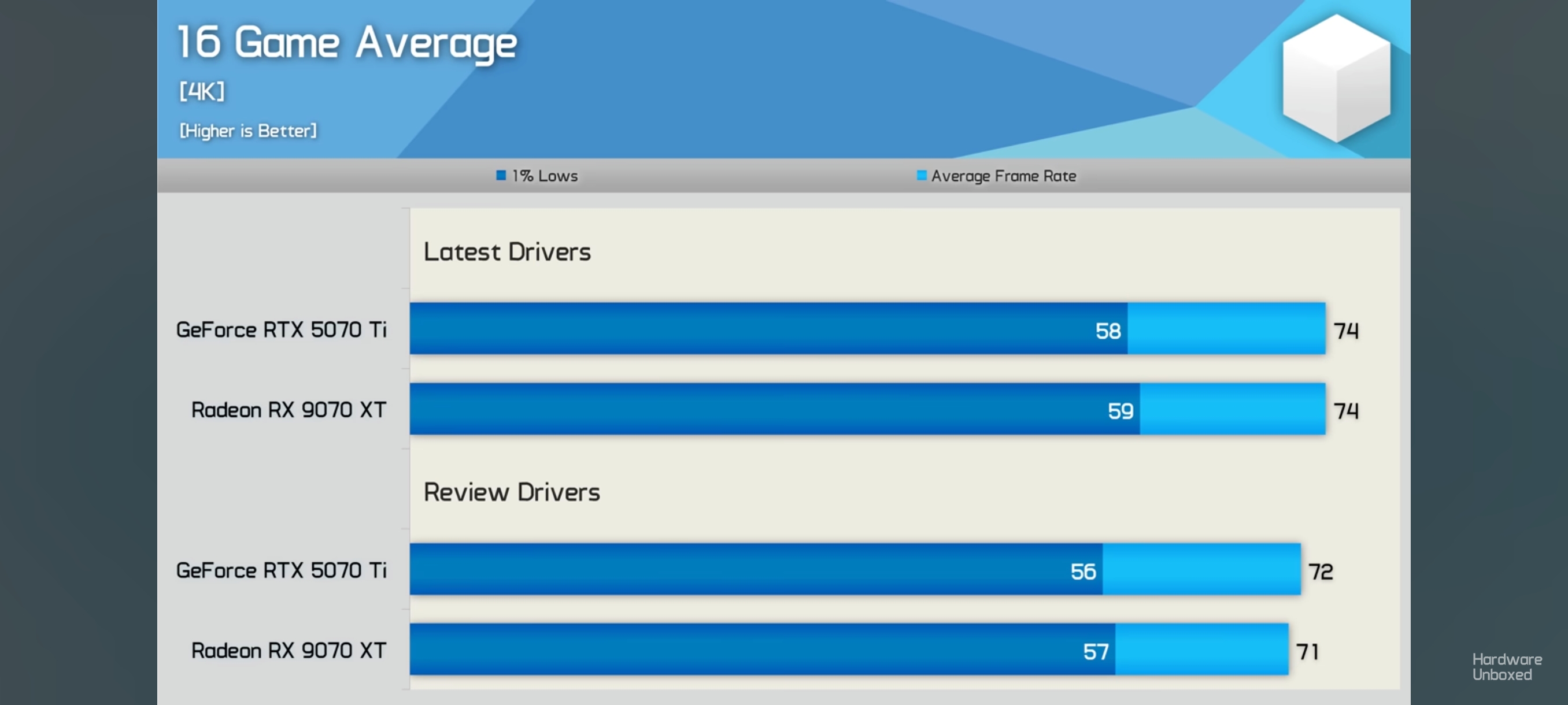
Task: Click the dark blue 1% Lows legend square
Action: tap(501, 176)
